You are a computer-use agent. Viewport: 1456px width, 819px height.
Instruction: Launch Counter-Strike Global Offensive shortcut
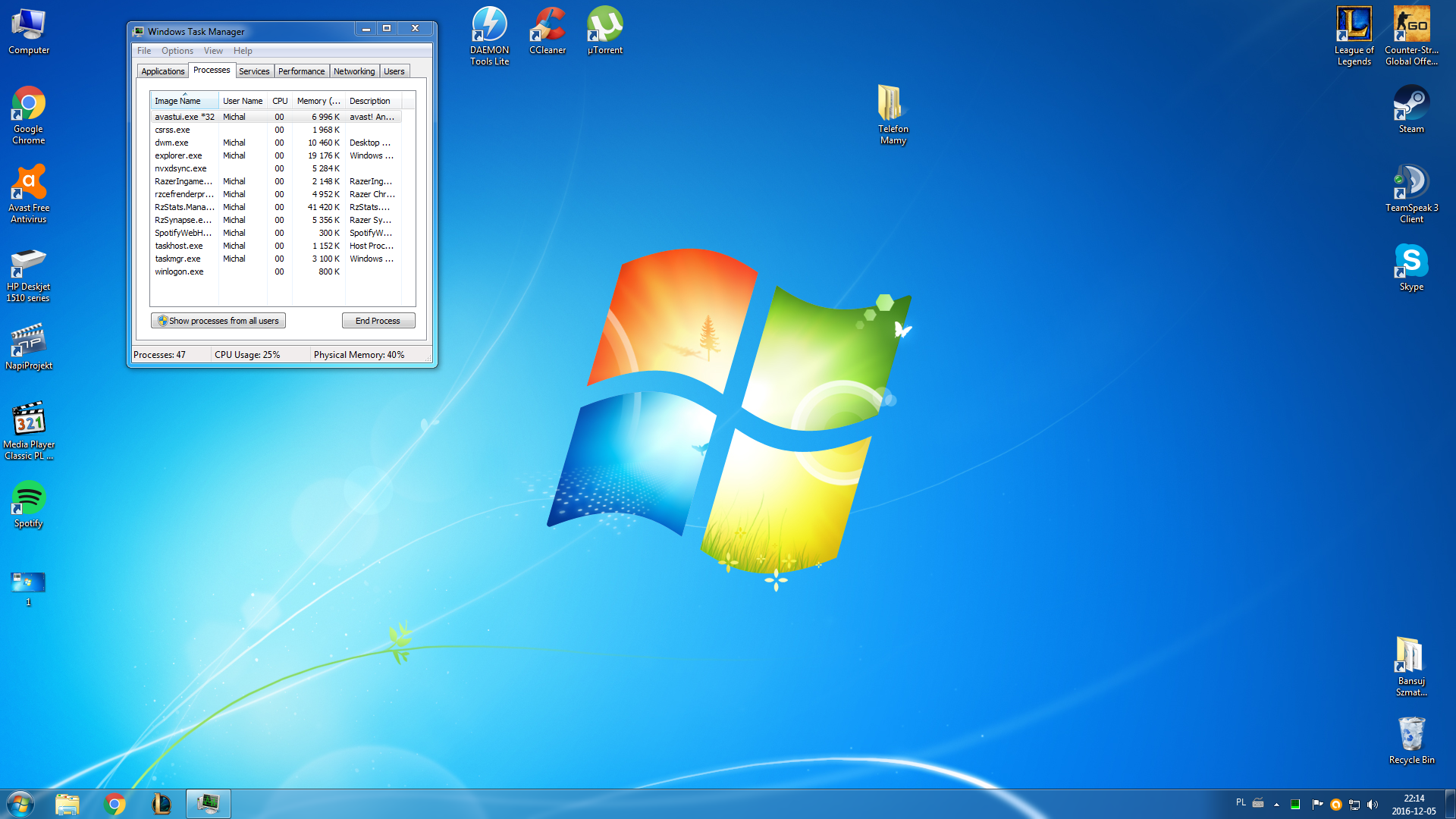1412,36
